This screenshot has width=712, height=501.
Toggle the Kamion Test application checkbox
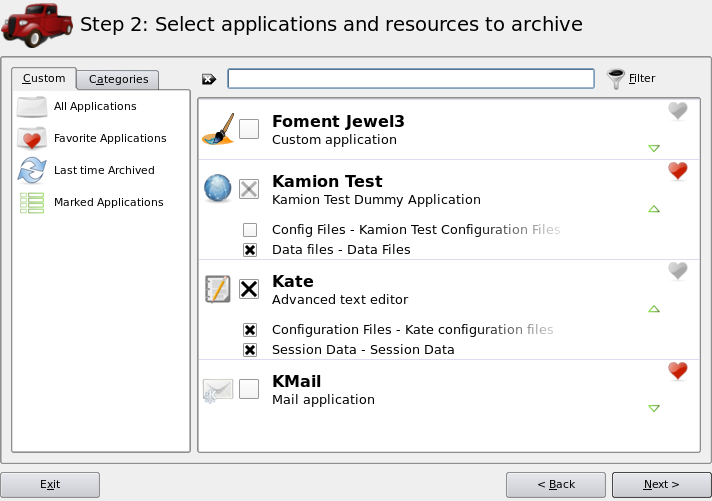pos(249,189)
